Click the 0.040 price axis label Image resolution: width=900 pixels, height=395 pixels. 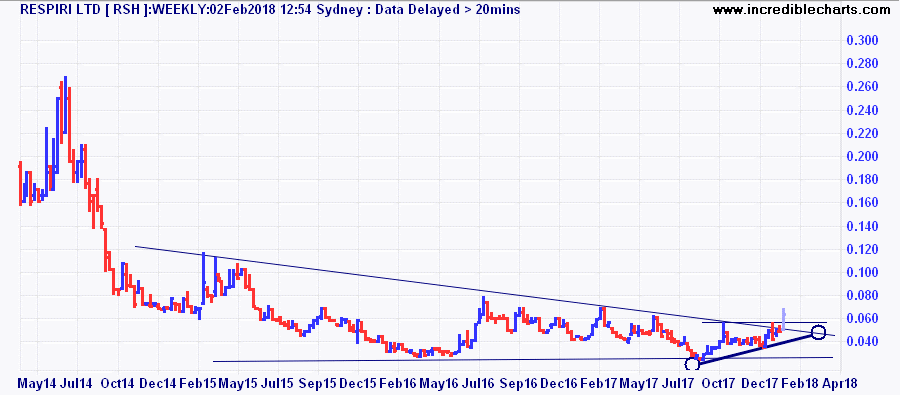tap(863, 342)
